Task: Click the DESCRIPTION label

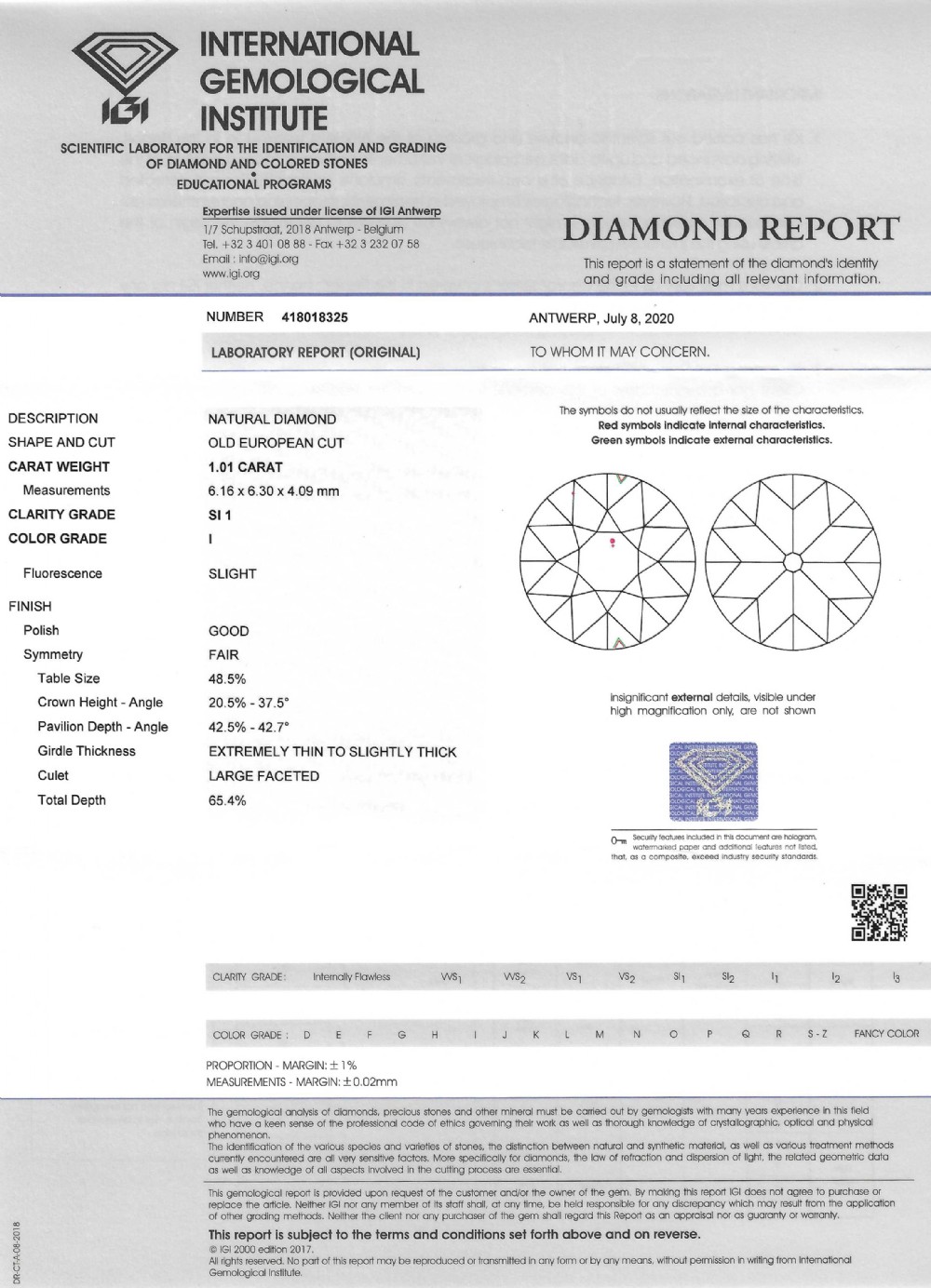Action: pyautogui.click(x=53, y=419)
